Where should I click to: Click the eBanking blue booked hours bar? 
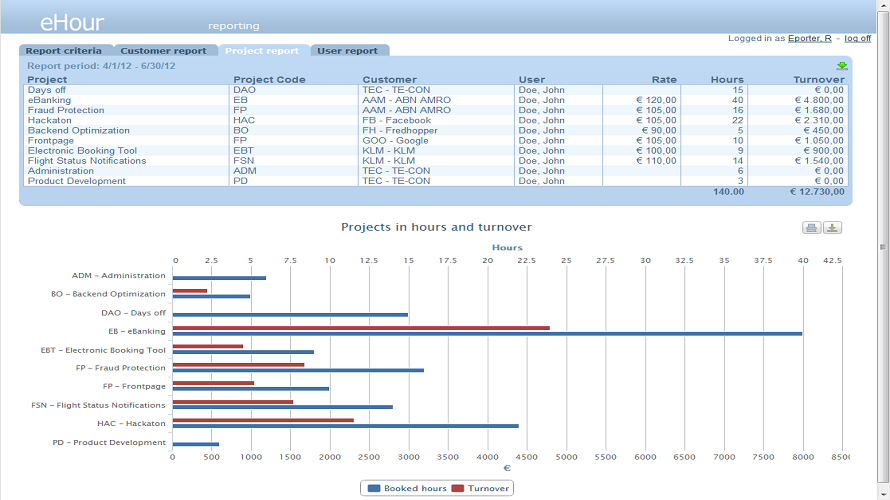tap(486, 334)
